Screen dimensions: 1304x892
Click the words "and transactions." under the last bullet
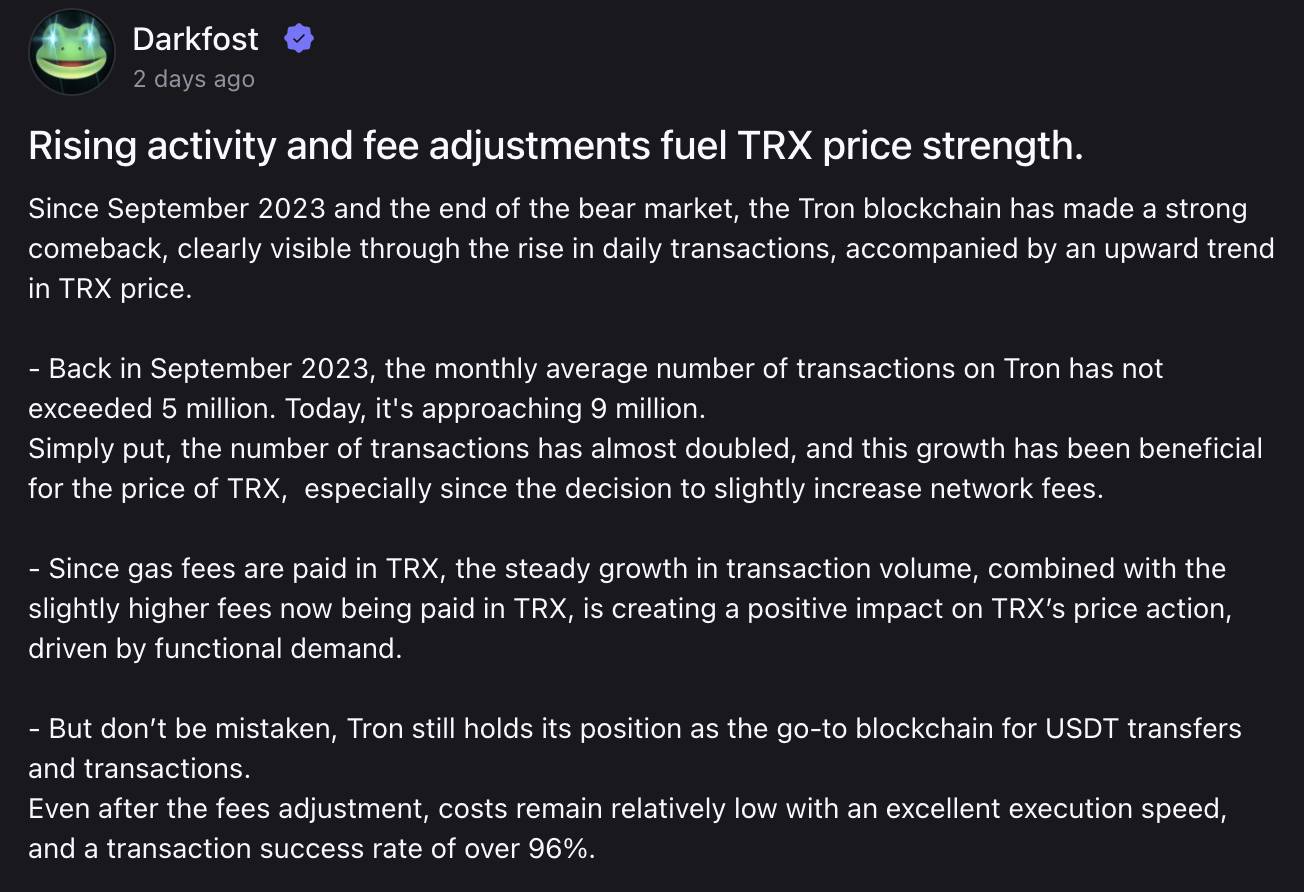139,769
